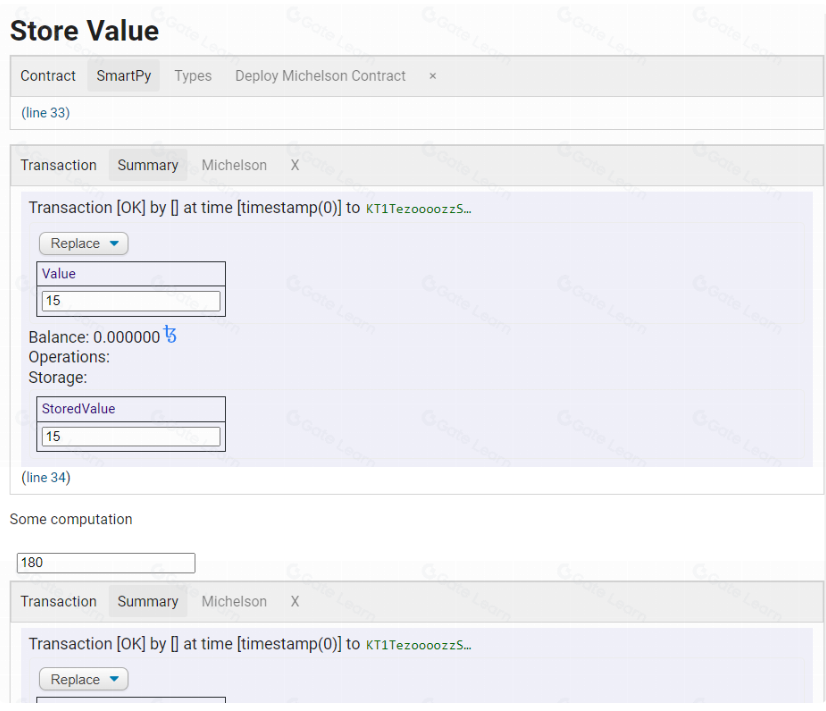The image size is (826, 711).
Task: Click the Value input field showing 15
Action: coord(131,300)
